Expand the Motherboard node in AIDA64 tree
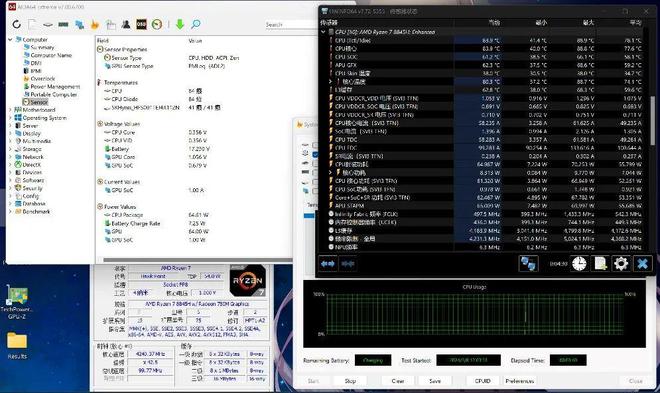 point(11,110)
